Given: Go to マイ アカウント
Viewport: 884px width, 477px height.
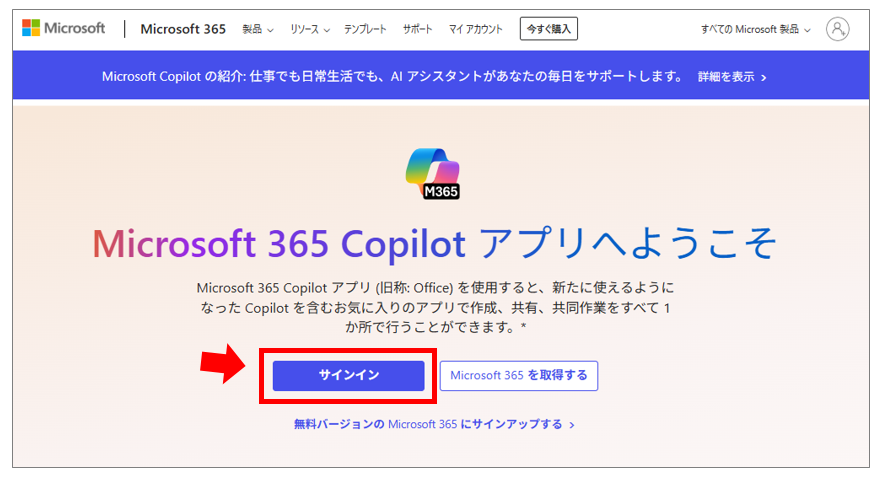Looking at the screenshot, I should click(x=475, y=29).
